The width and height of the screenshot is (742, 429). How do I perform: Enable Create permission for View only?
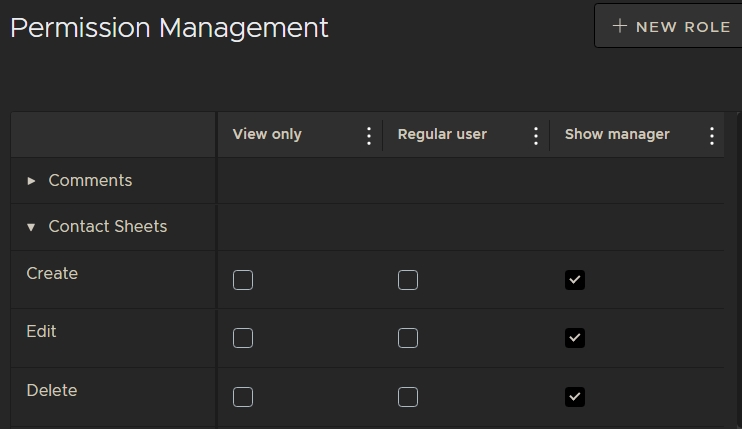coord(243,280)
